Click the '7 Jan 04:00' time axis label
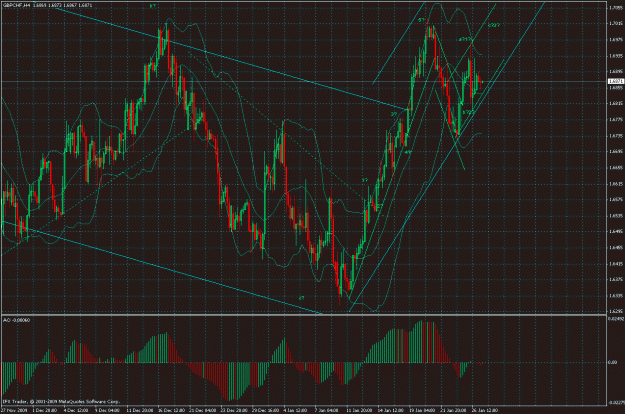 [326, 410]
